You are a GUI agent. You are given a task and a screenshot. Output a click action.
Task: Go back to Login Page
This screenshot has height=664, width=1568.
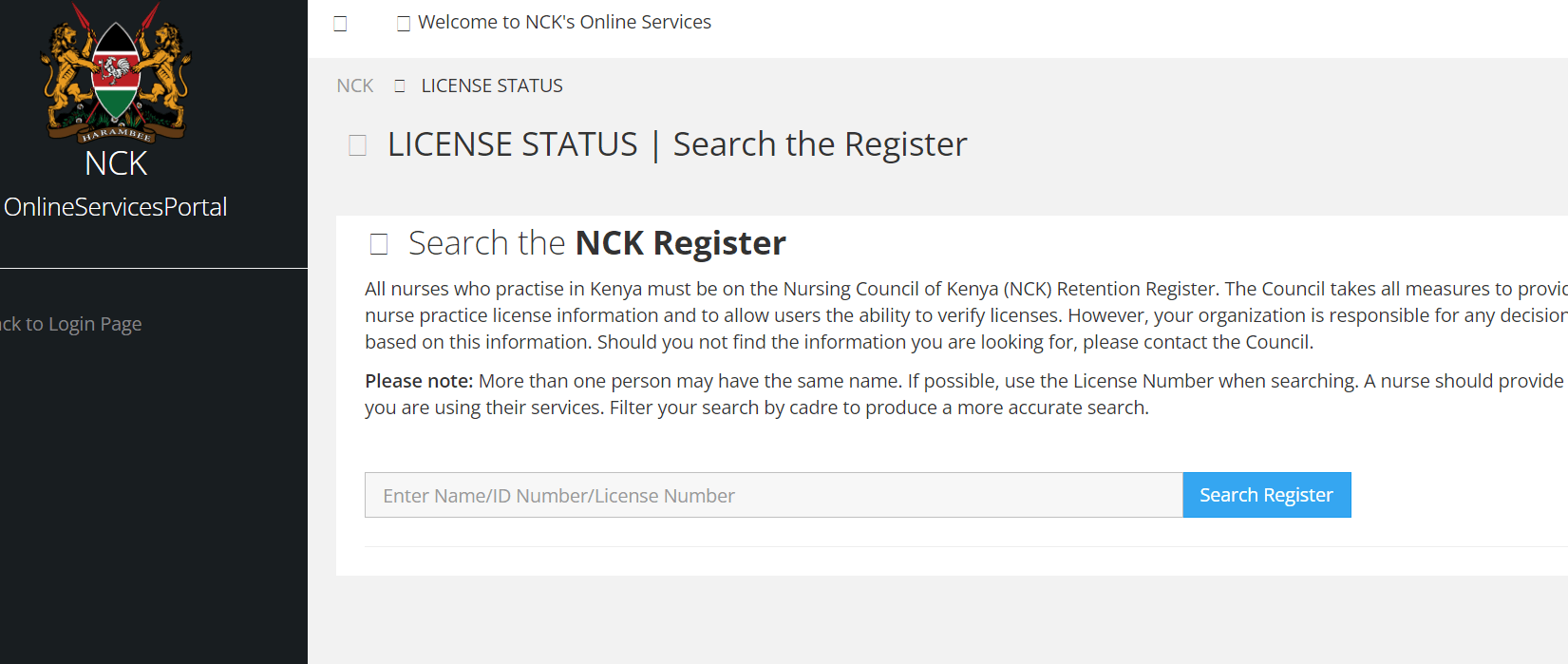click(70, 323)
